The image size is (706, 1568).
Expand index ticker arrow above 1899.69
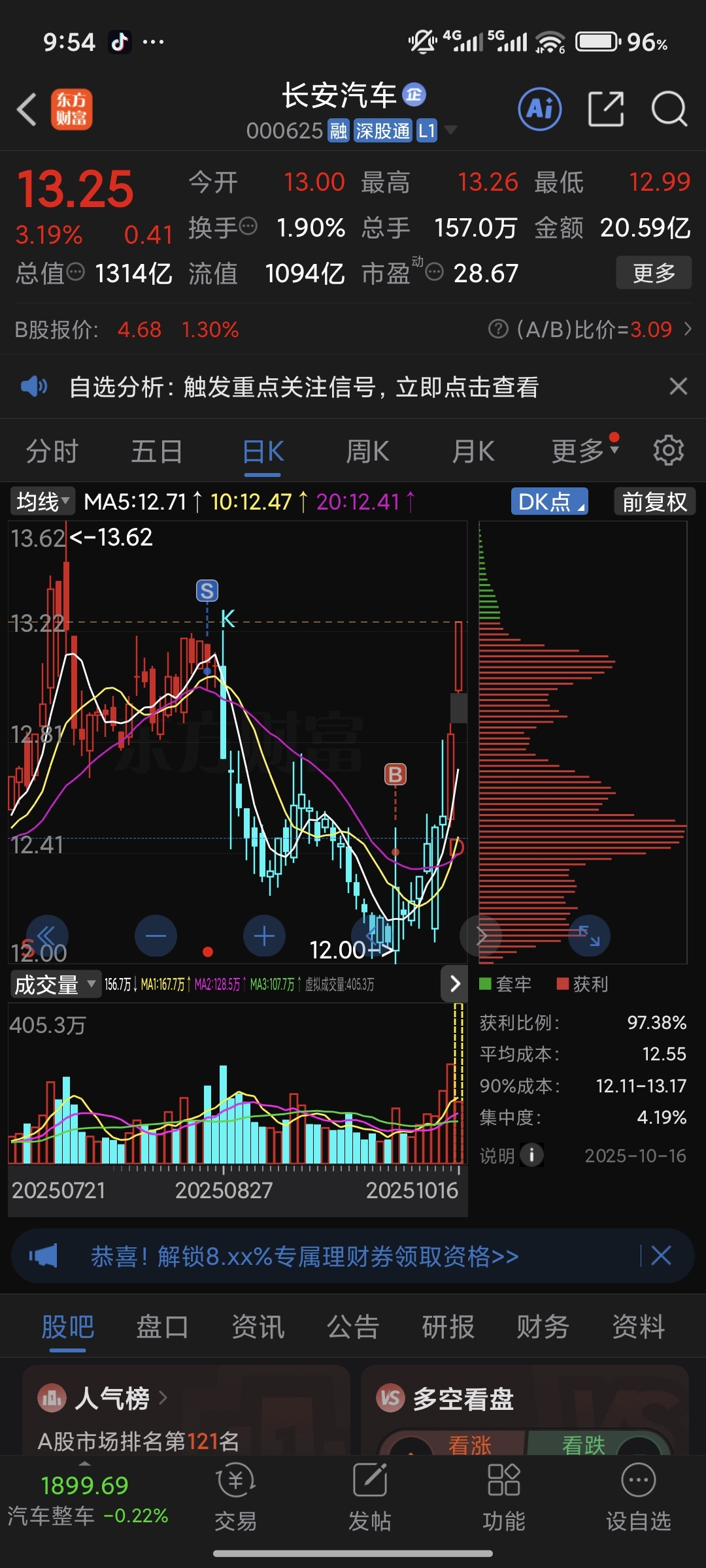pos(85,1463)
